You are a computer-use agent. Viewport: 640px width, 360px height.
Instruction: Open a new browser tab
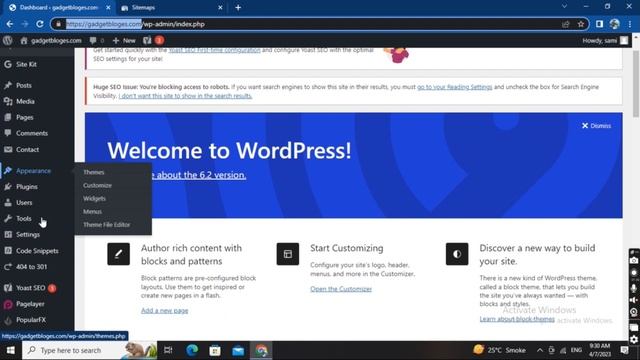click(238, 7)
